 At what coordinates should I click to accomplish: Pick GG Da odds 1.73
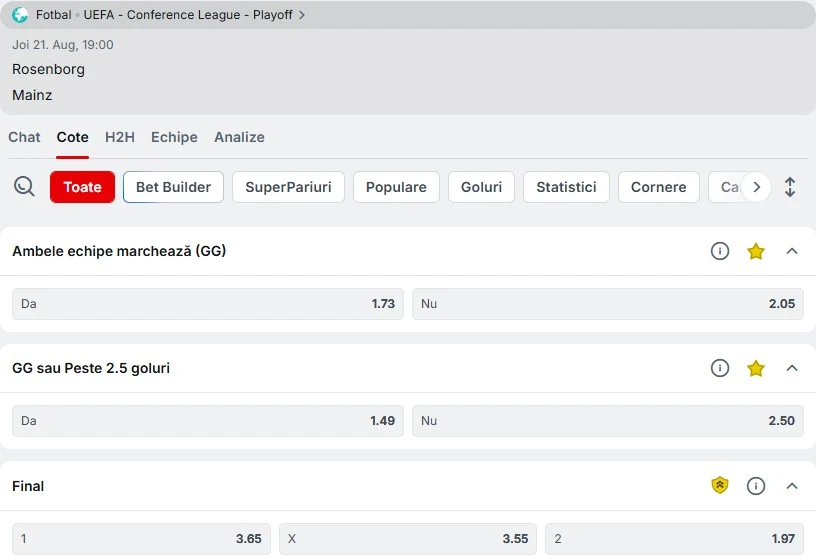[x=208, y=304]
